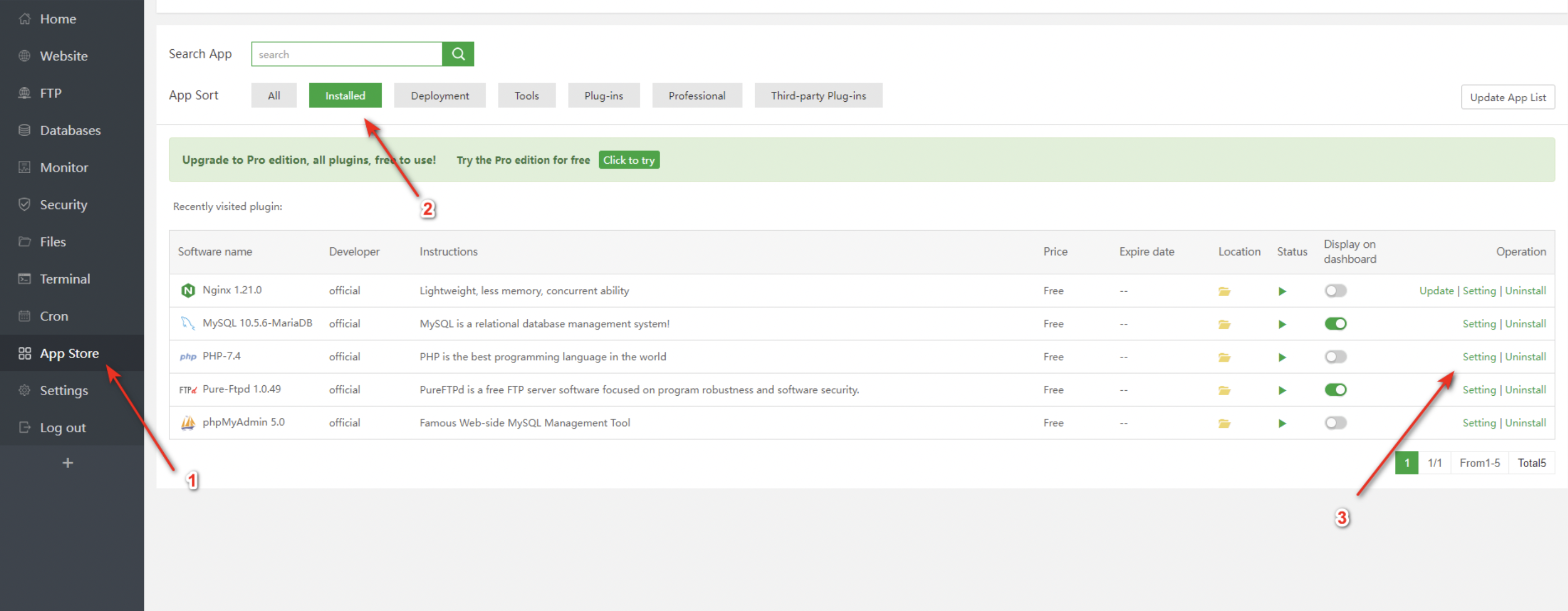Viewport: 1568px width, 611px height.
Task: Enable phpMyAdmin display on dashboard toggle
Action: pos(1336,422)
